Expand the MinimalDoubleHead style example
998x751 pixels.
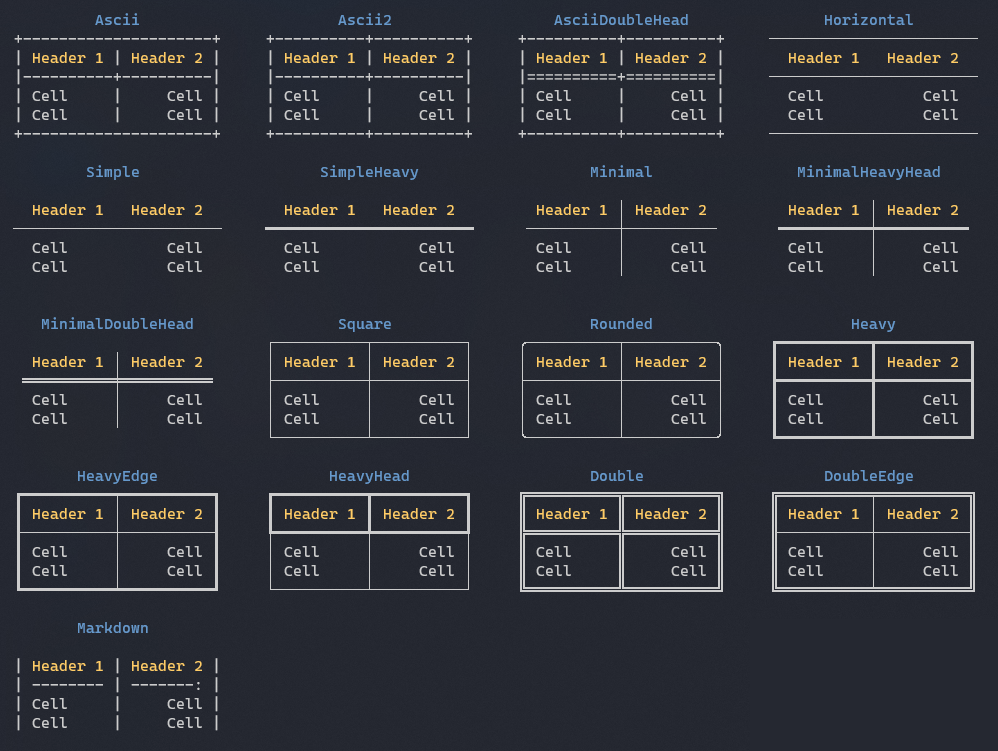coord(117,324)
